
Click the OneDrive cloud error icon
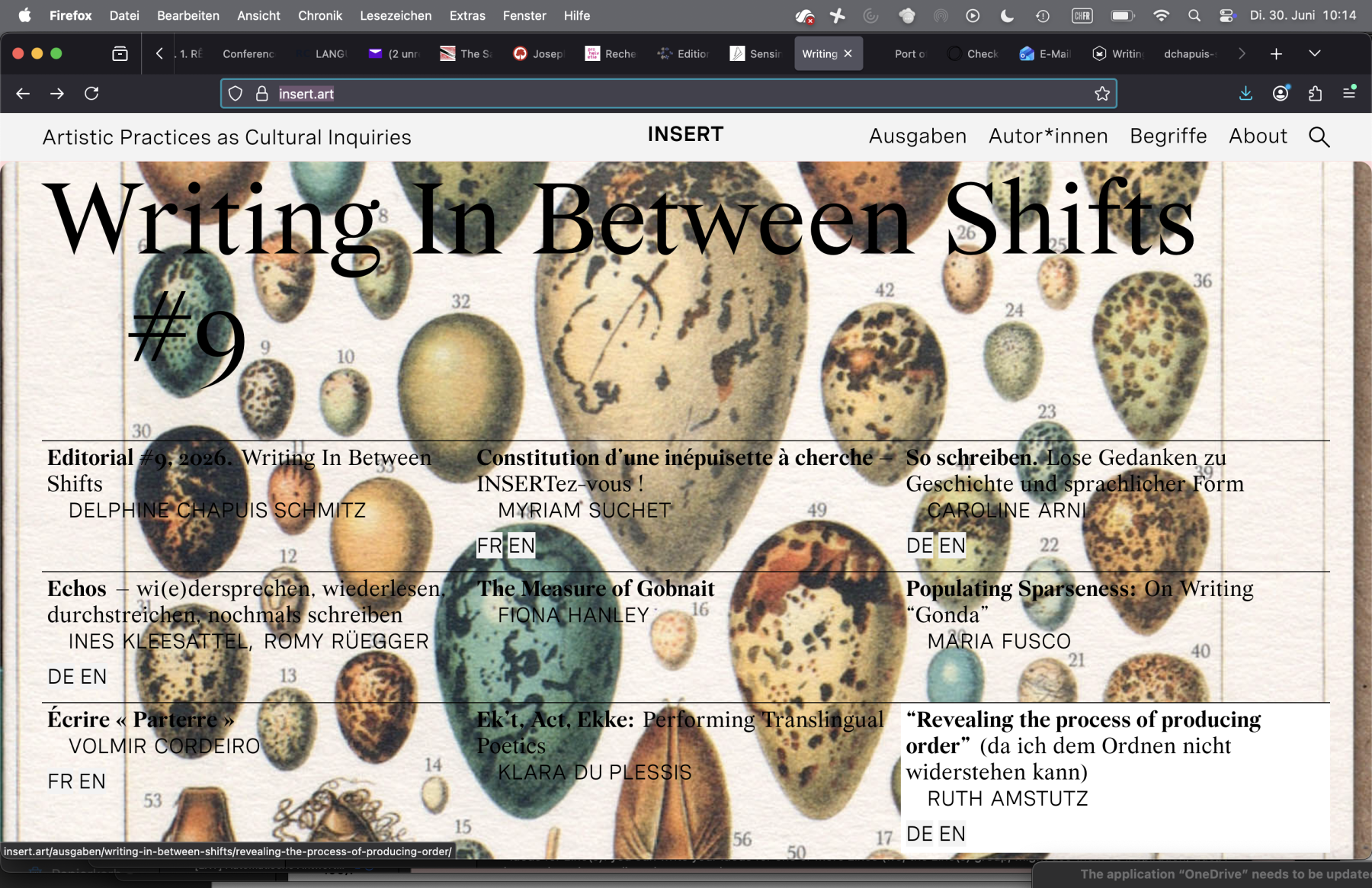[x=804, y=16]
